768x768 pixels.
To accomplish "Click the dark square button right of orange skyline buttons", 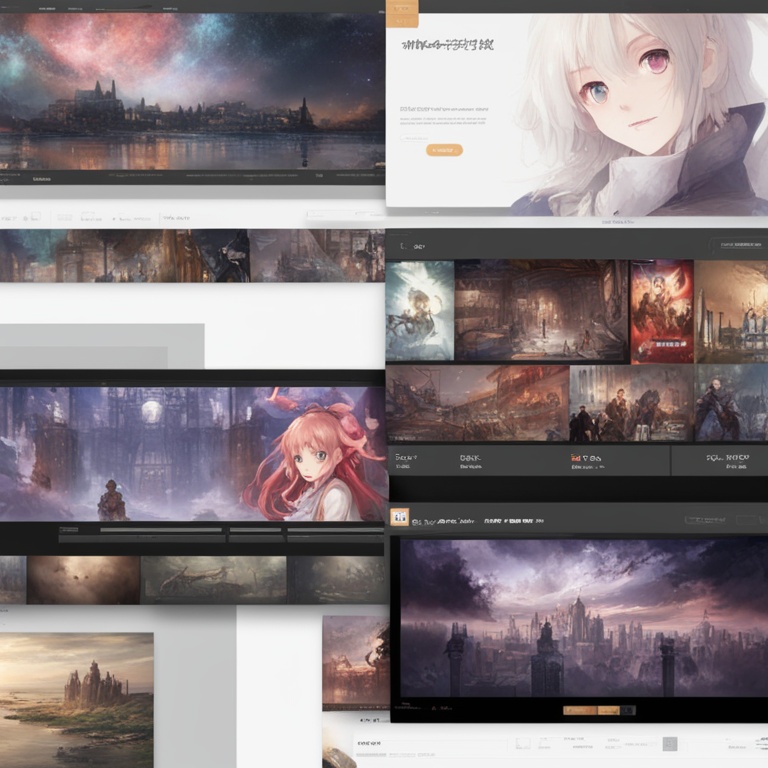I will [x=628, y=710].
